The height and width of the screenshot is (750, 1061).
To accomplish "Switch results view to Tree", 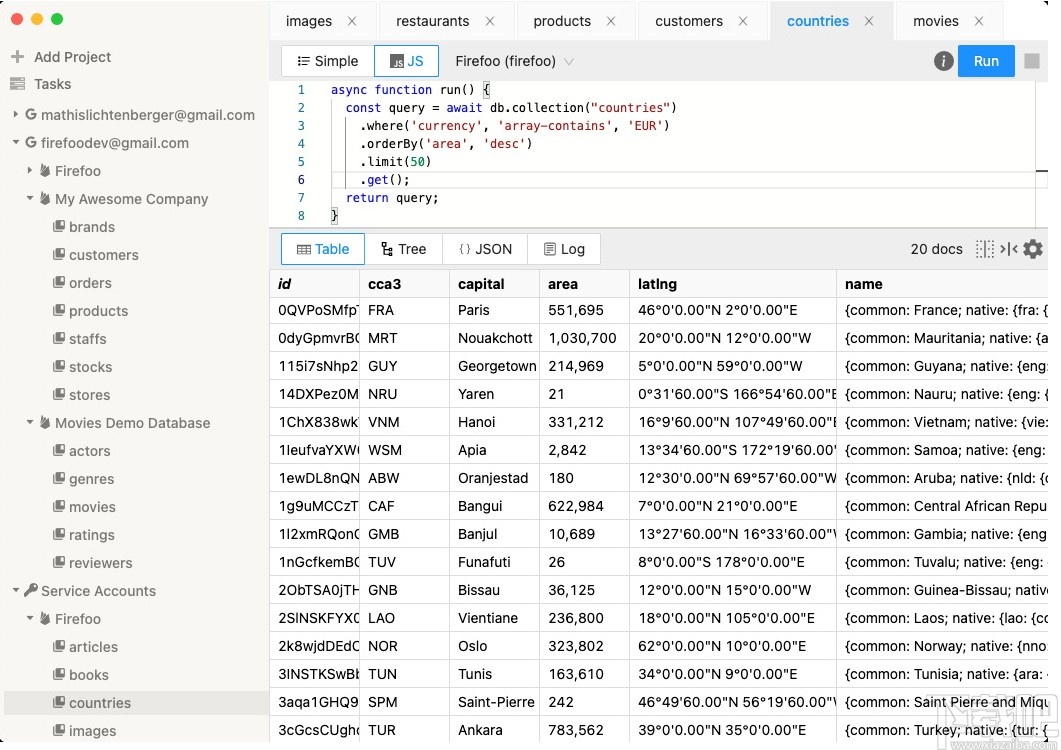I will 403,249.
